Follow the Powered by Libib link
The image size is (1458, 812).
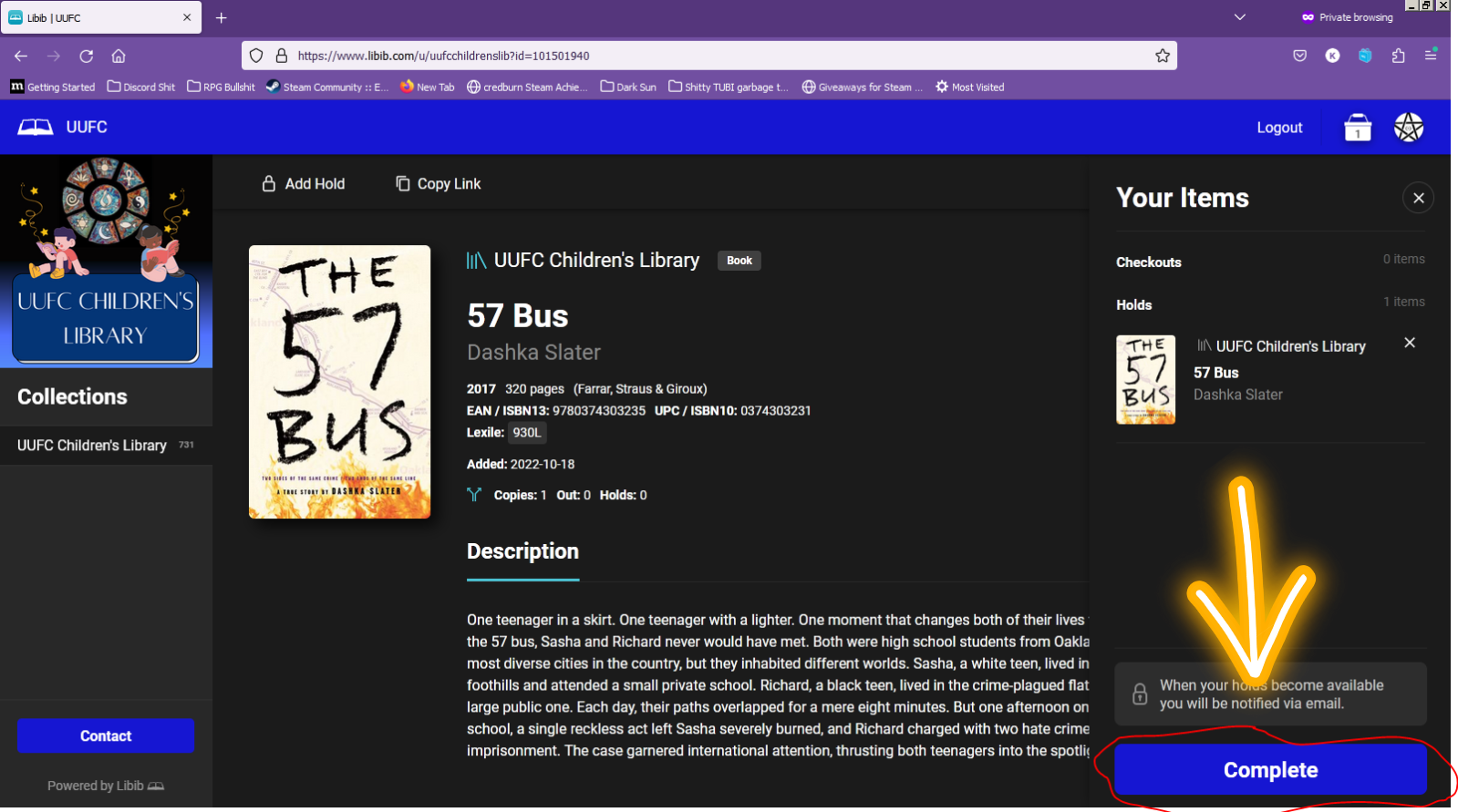(106, 786)
